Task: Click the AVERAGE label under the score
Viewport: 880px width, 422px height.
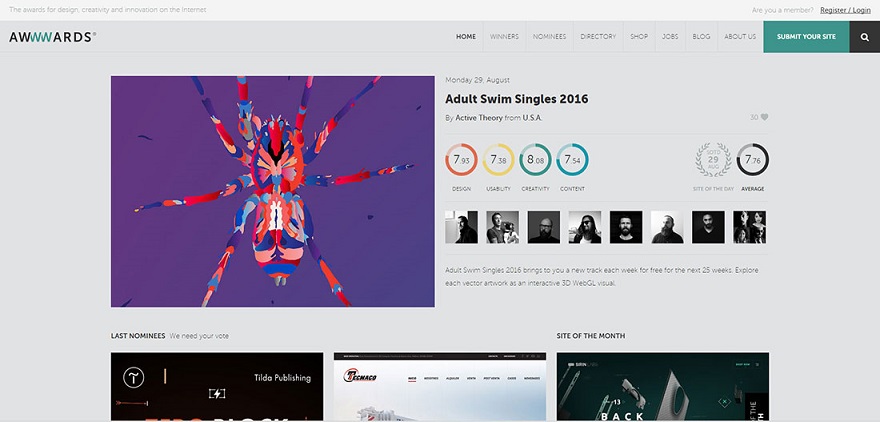Action: (x=753, y=189)
